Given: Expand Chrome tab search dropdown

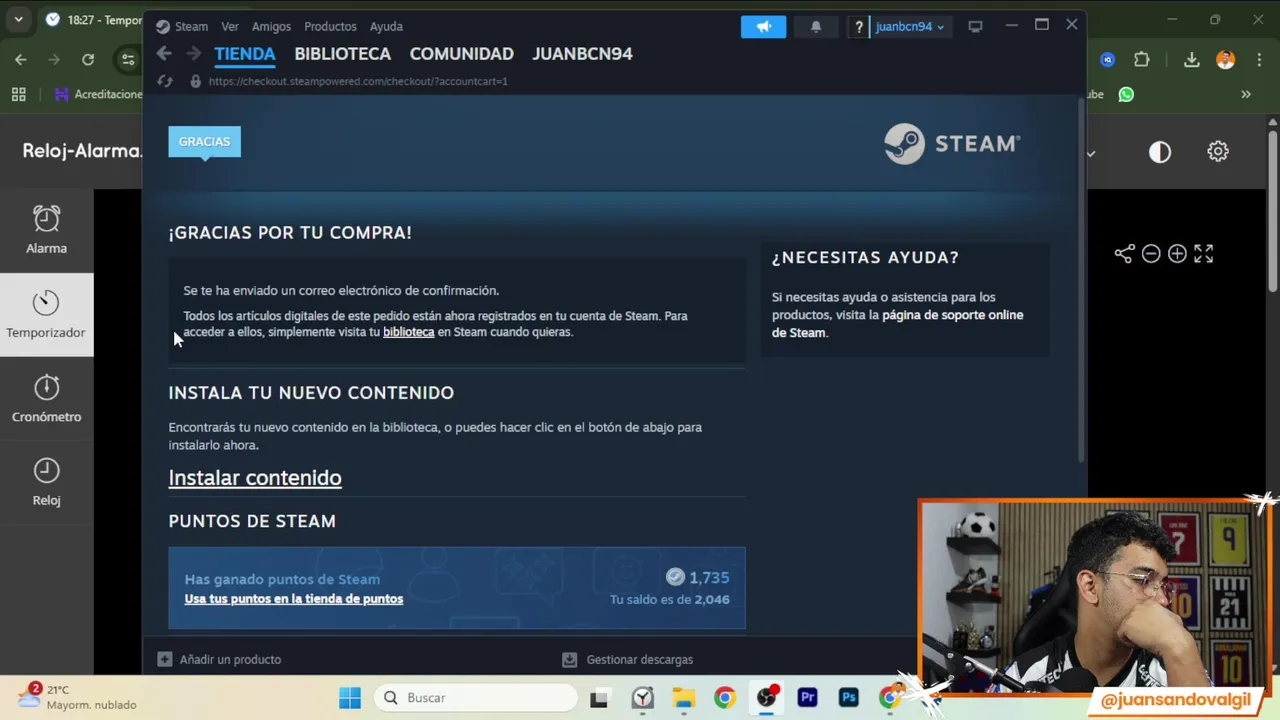Looking at the screenshot, I should [x=18, y=19].
